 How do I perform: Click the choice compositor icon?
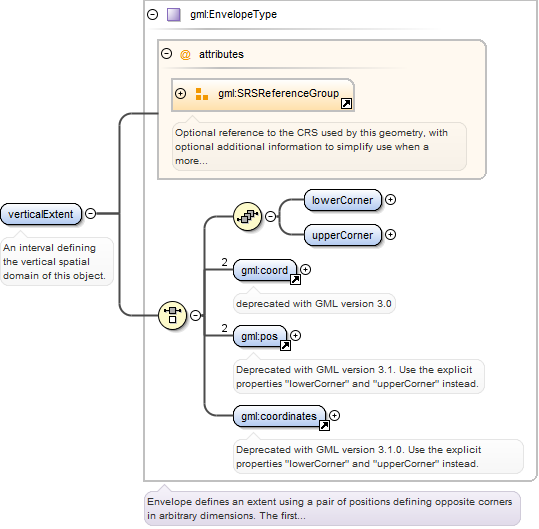[x=173, y=315]
